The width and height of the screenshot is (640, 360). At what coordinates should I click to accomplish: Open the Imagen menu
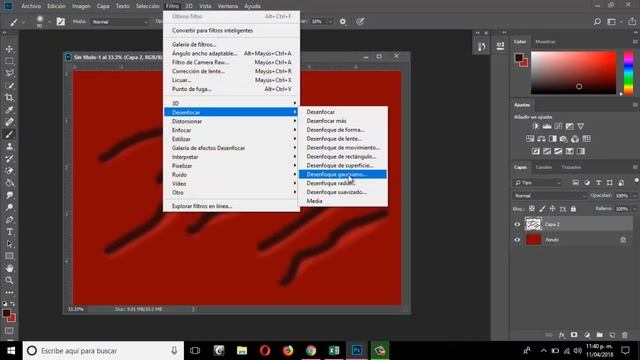(81, 6)
